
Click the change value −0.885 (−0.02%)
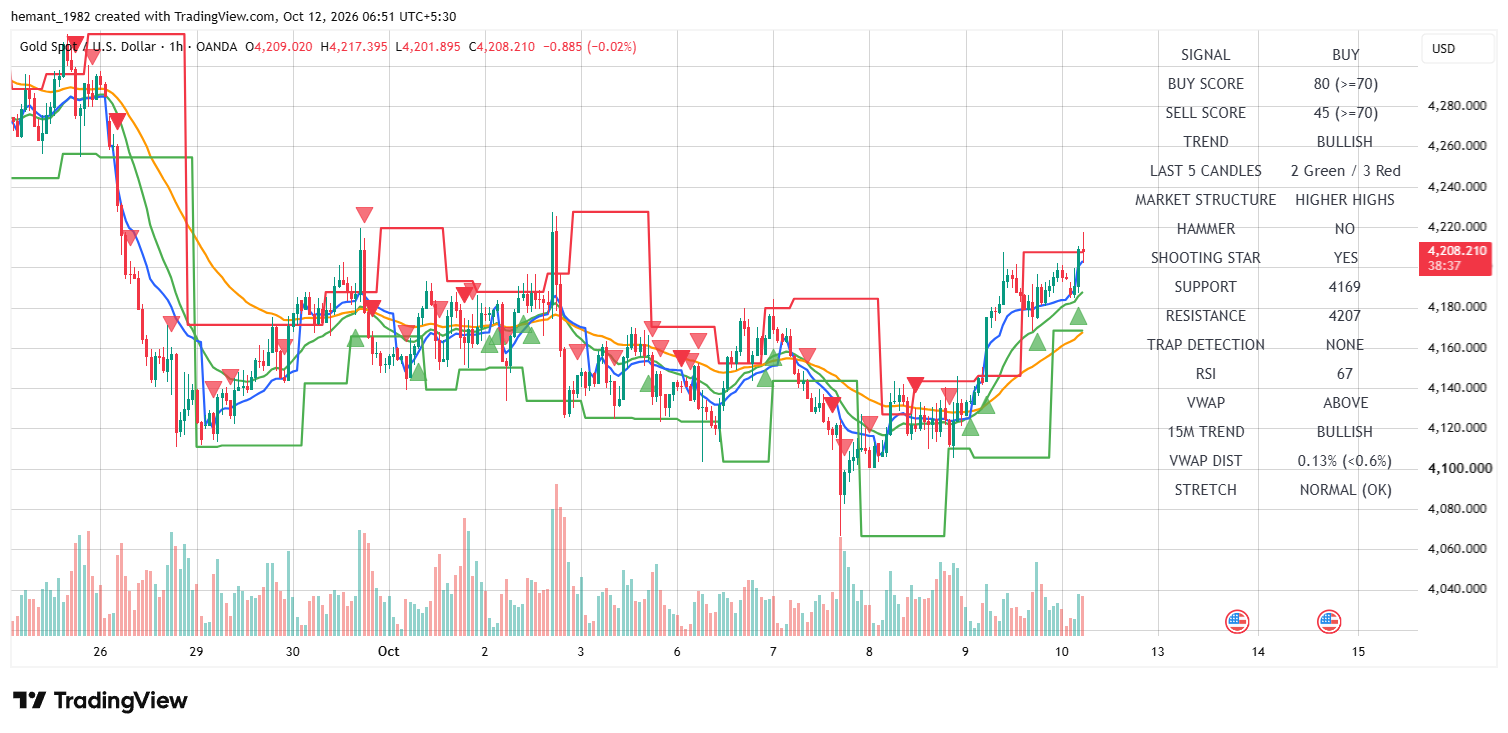[x=590, y=46]
